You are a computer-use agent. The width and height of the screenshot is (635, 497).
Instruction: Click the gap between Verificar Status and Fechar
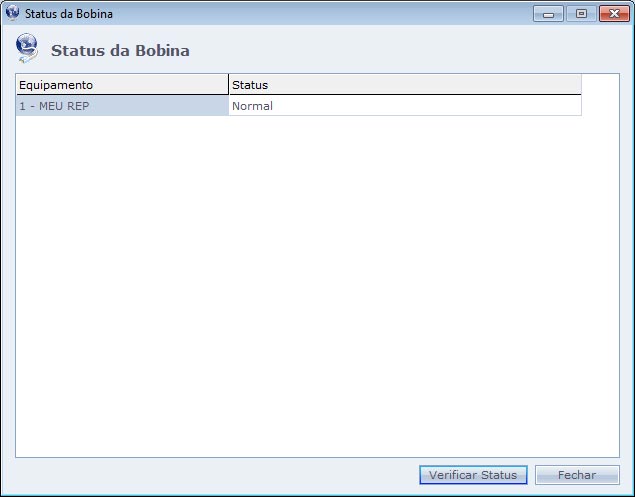pos(531,475)
